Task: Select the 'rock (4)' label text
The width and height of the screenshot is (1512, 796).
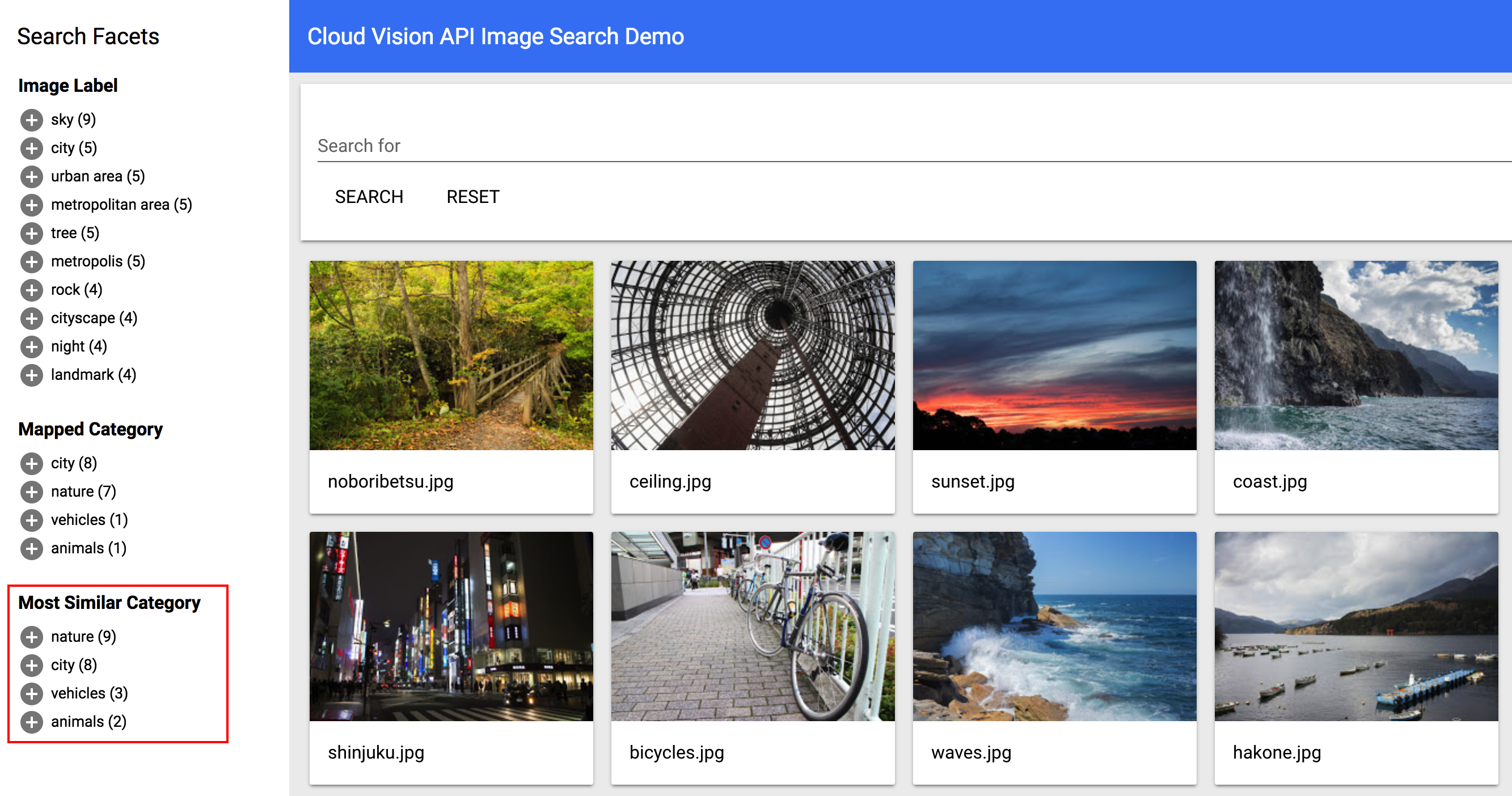Action: [77, 290]
